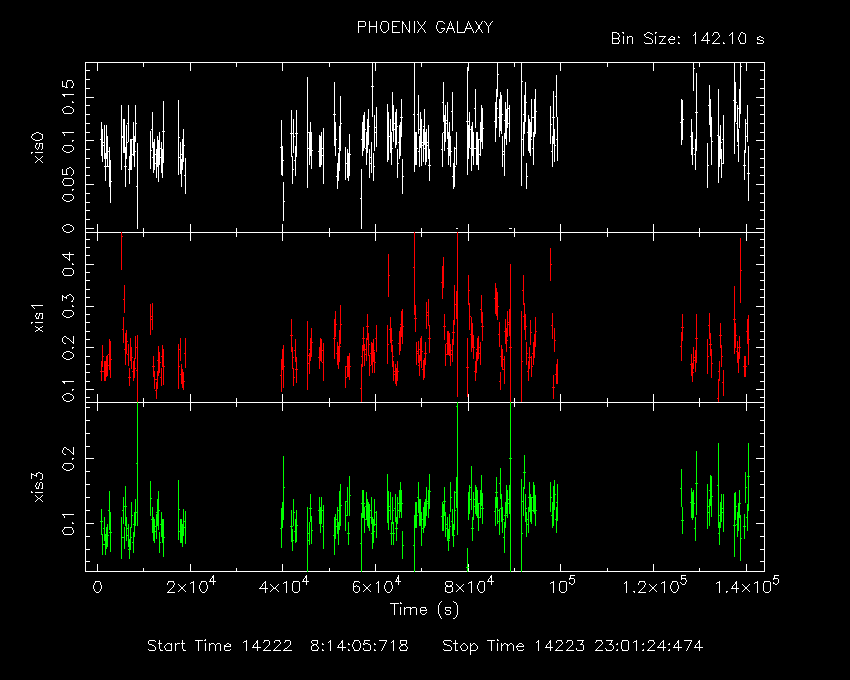Click the 8:14:05:718 start timestamp
Screen dimensions: 850x680
click(359, 646)
